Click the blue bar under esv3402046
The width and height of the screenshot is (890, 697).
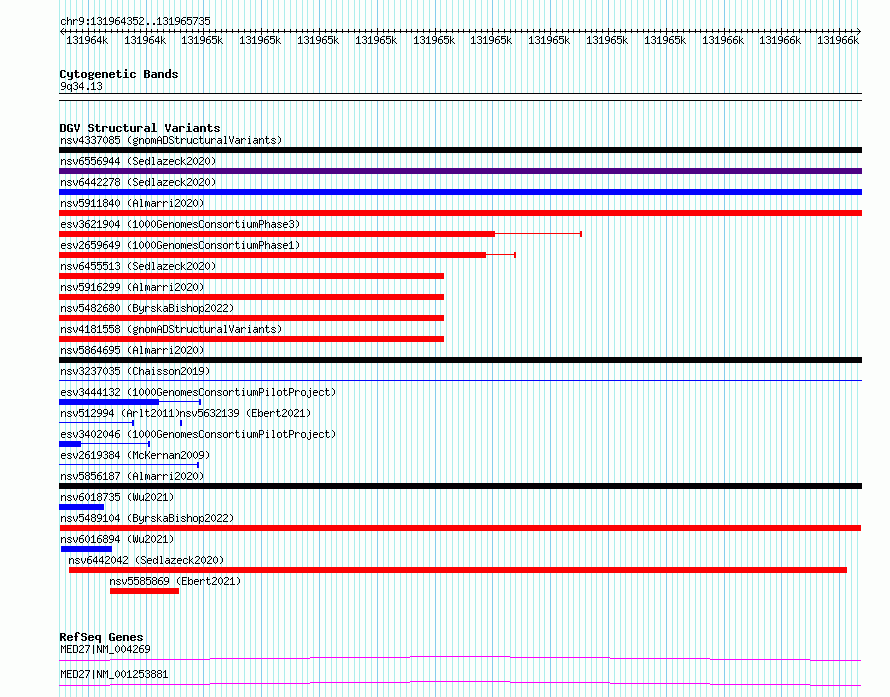coord(70,444)
